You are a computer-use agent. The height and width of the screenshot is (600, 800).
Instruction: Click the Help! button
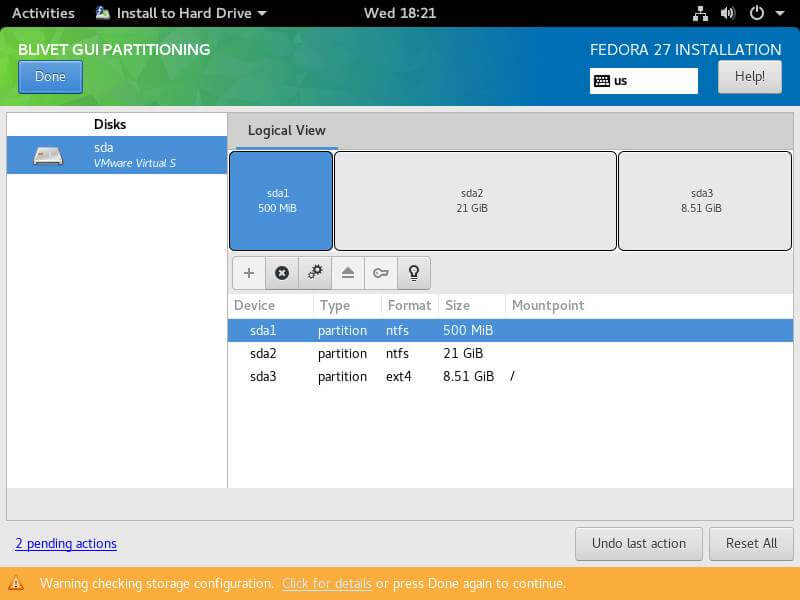coord(749,77)
